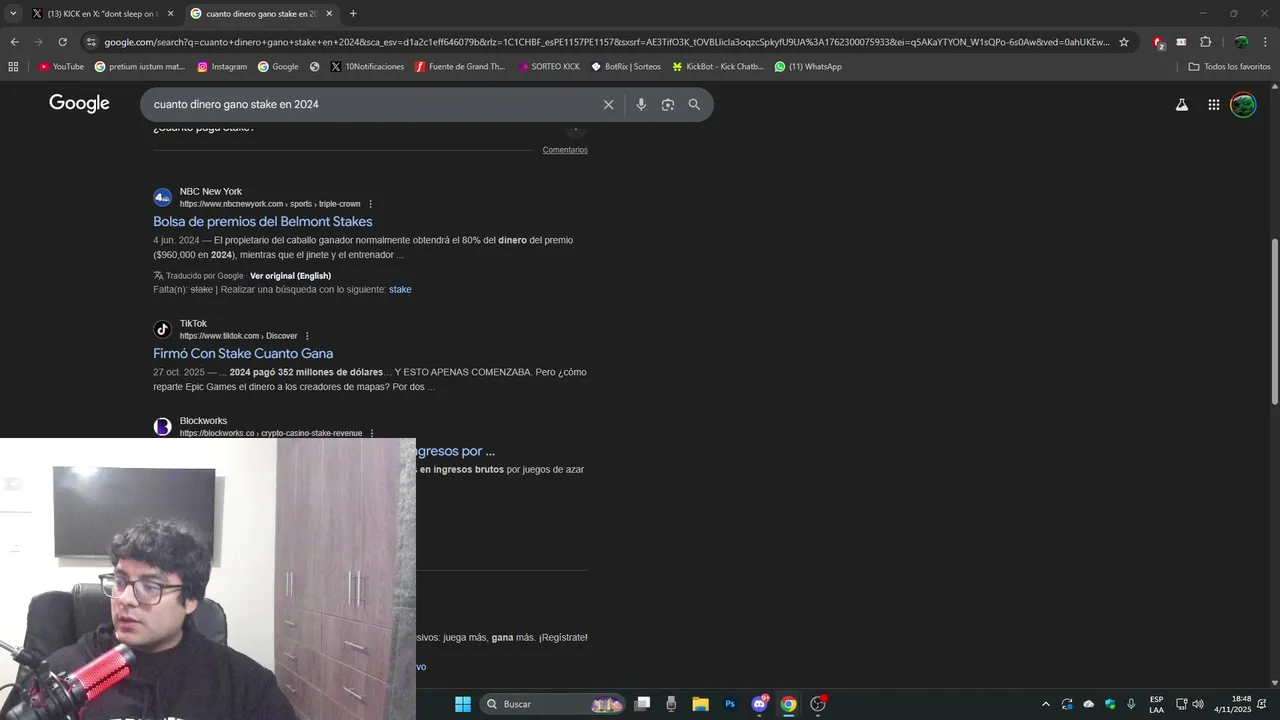Open the (11) WhatsApp bookmark
1280x720 pixels.
pos(808,67)
